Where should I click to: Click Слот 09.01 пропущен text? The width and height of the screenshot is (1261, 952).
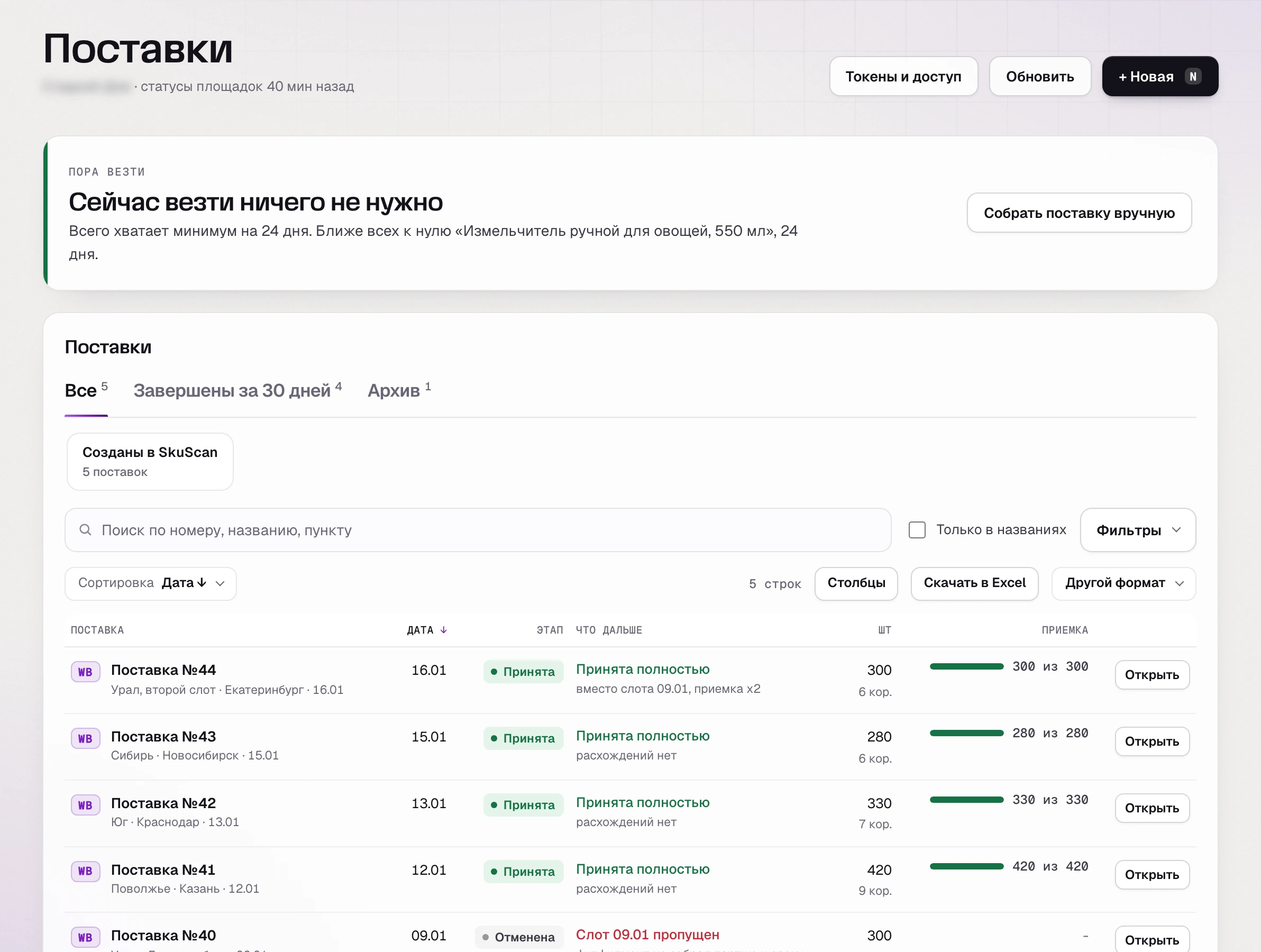click(x=647, y=935)
